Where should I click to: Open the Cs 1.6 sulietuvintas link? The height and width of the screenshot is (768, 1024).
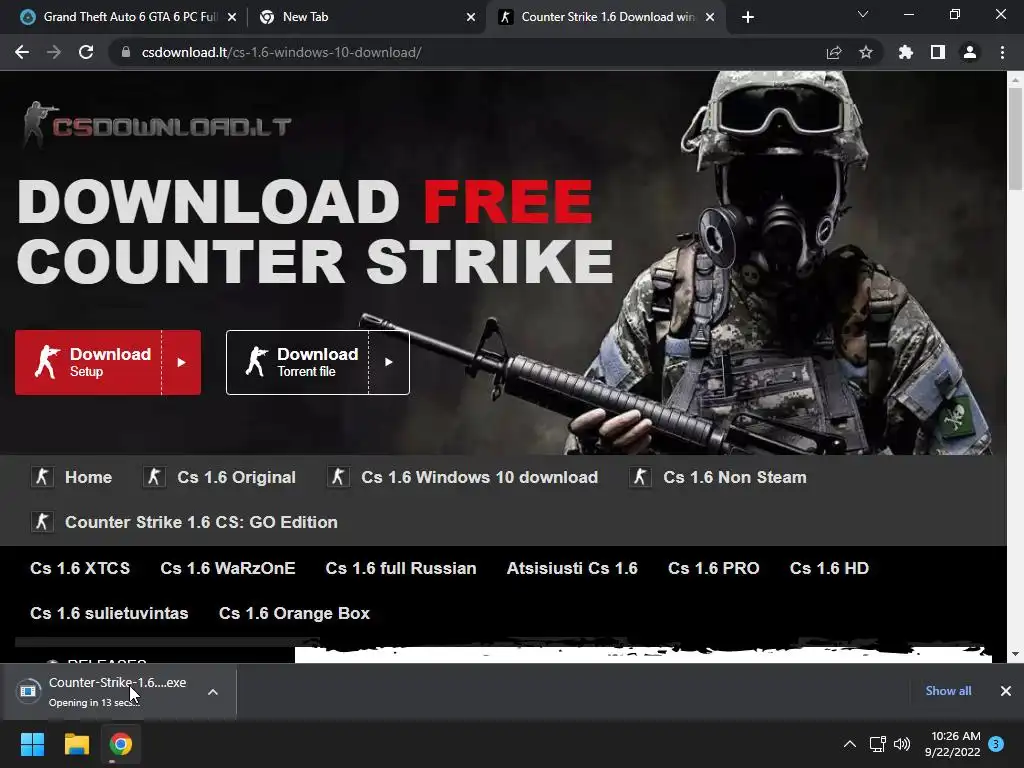(109, 613)
